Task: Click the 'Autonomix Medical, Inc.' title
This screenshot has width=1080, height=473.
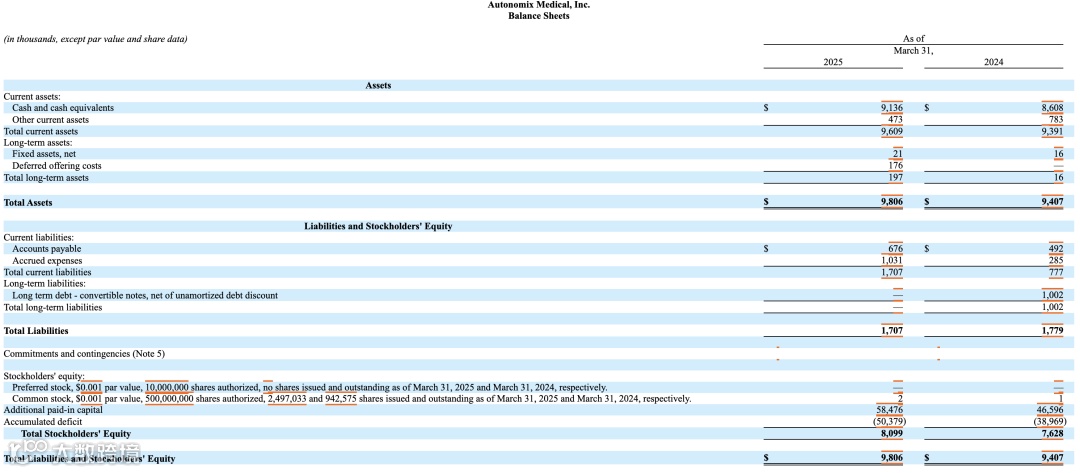Action: (539, 5)
